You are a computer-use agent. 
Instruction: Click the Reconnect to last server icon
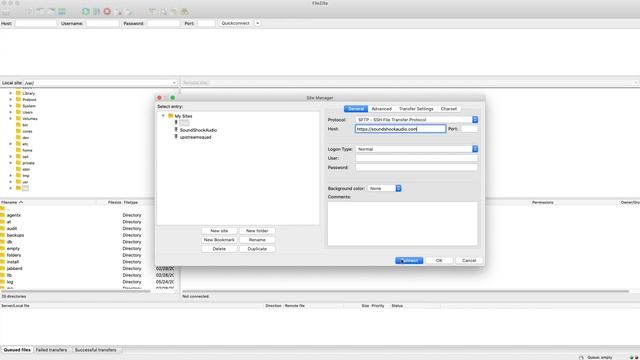129,12
